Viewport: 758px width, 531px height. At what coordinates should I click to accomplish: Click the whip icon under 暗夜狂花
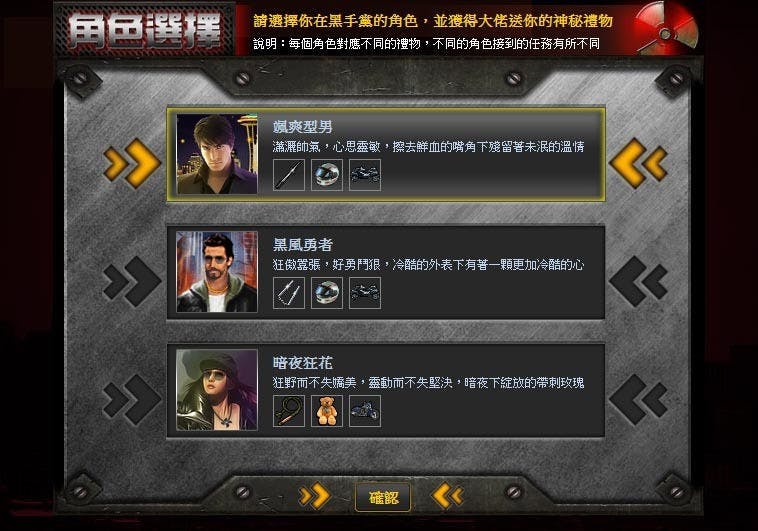(289, 411)
